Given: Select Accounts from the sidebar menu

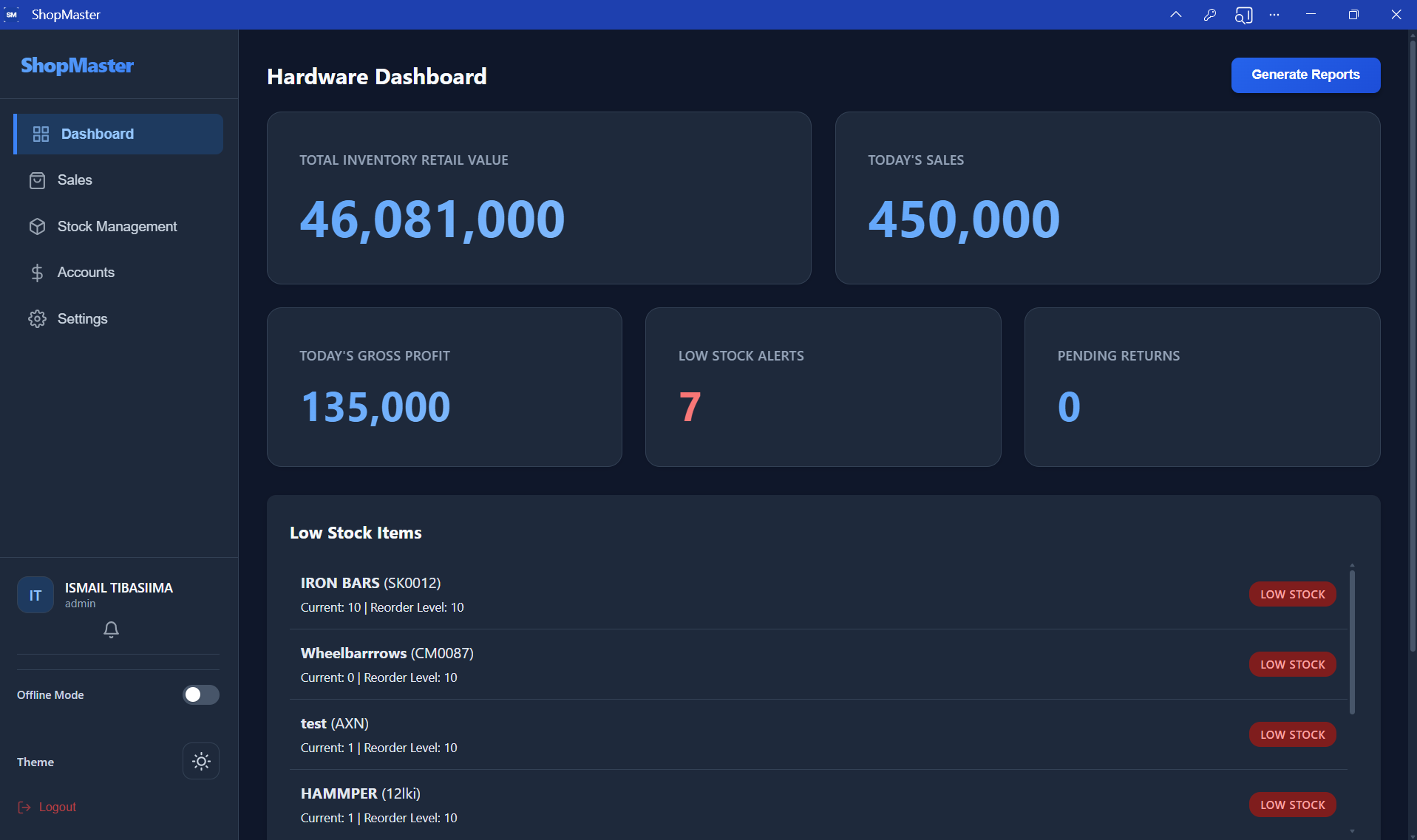Looking at the screenshot, I should tap(86, 273).
